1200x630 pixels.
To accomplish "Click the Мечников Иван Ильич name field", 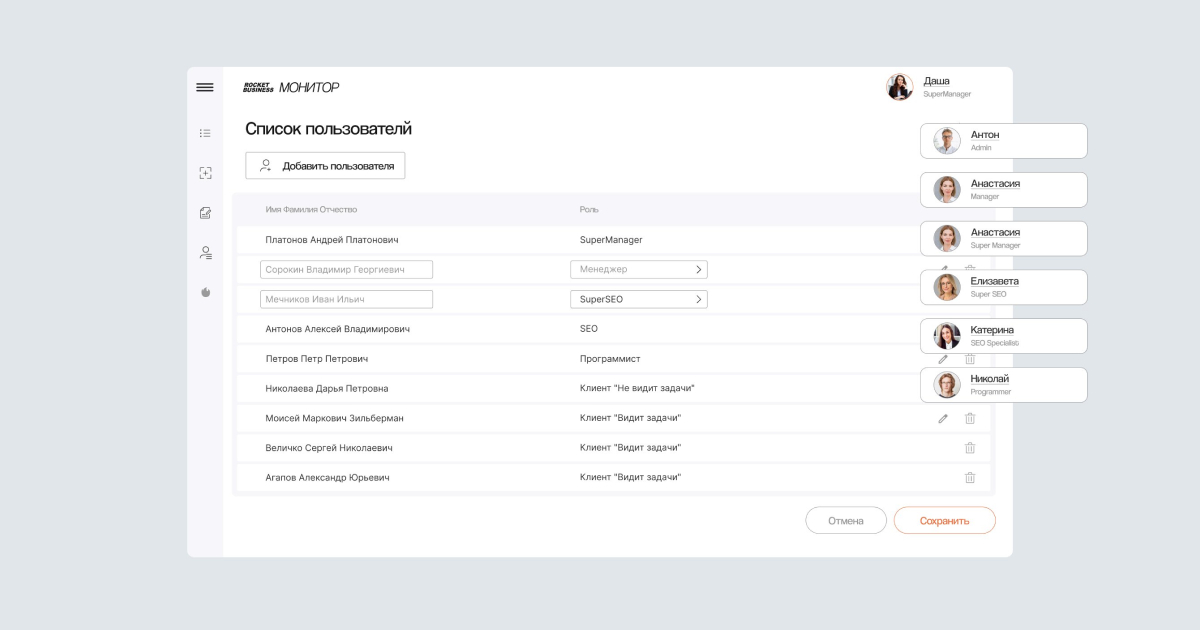I will pos(346,299).
